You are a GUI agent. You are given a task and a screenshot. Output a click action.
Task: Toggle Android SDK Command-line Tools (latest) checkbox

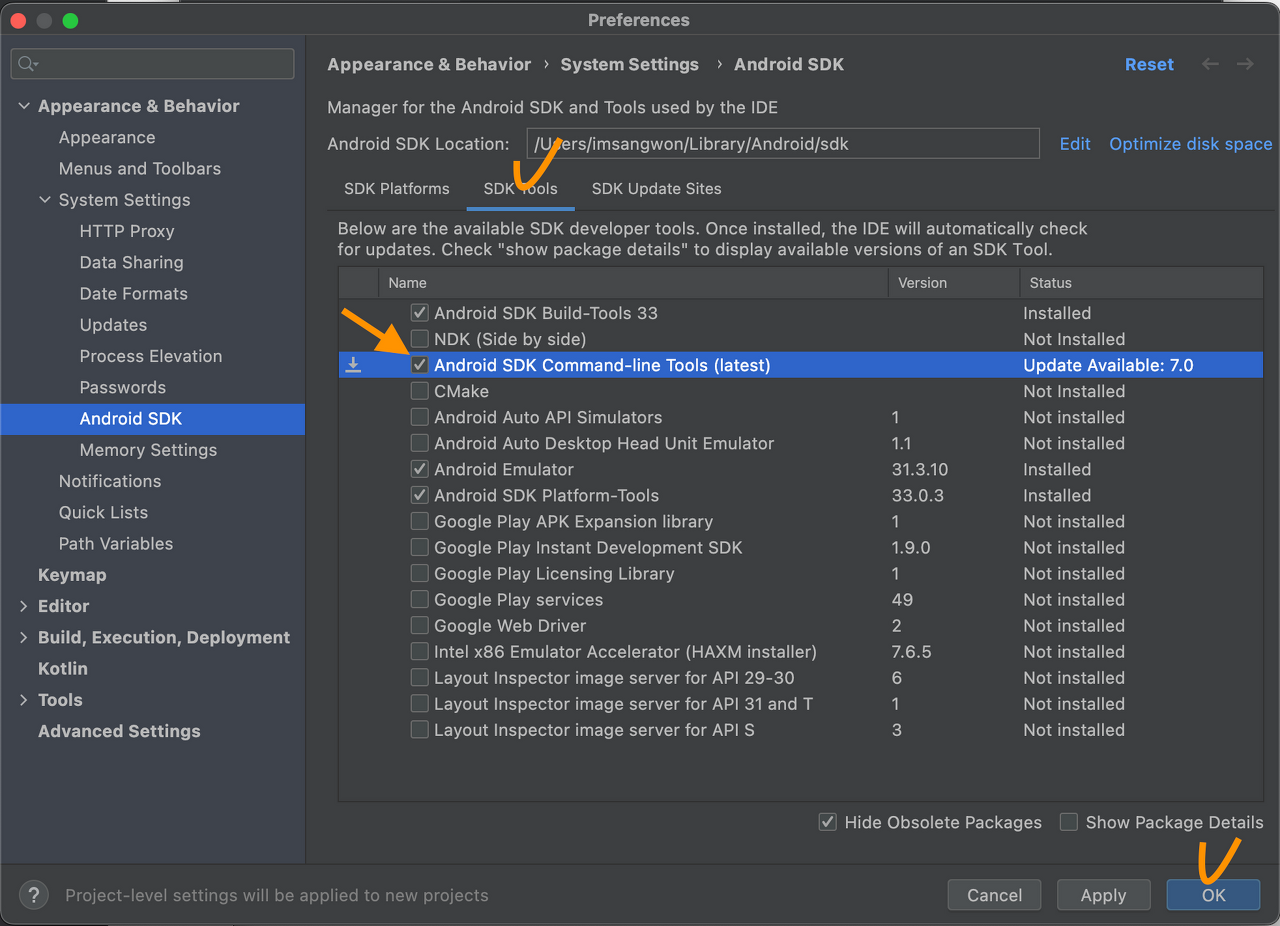(420, 365)
